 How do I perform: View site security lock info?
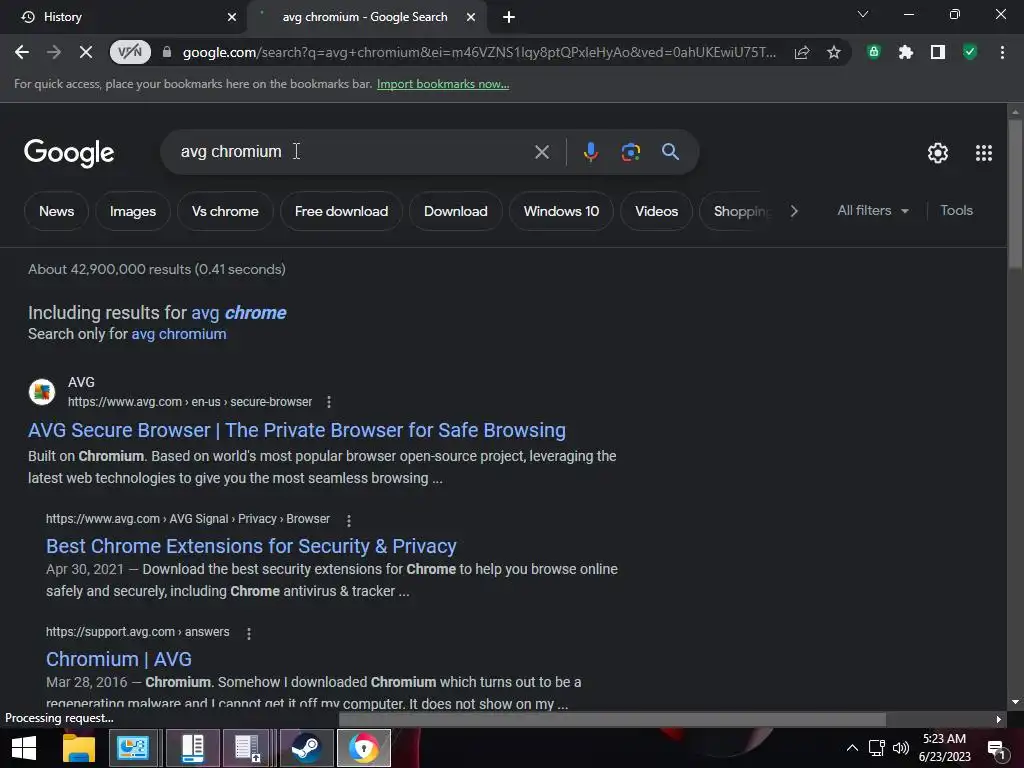tap(167, 52)
